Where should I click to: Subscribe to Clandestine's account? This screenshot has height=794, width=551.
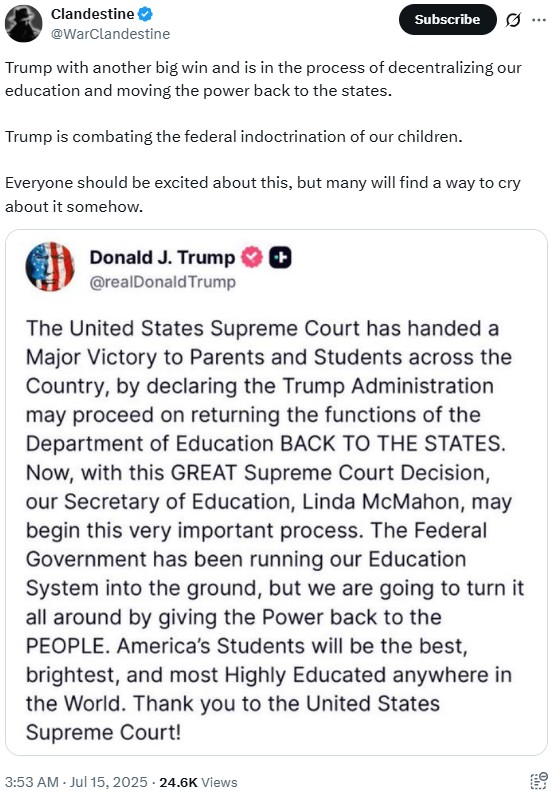point(448,20)
